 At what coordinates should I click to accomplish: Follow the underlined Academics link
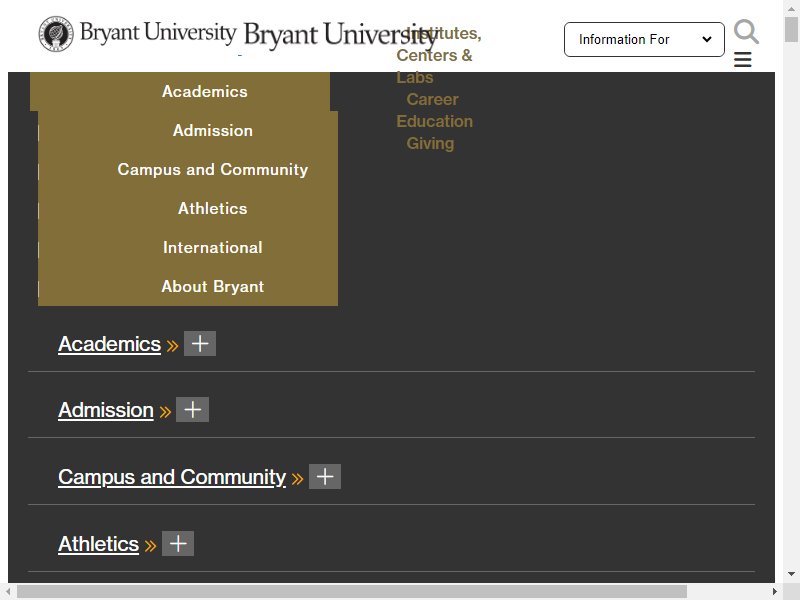pyautogui.click(x=110, y=344)
